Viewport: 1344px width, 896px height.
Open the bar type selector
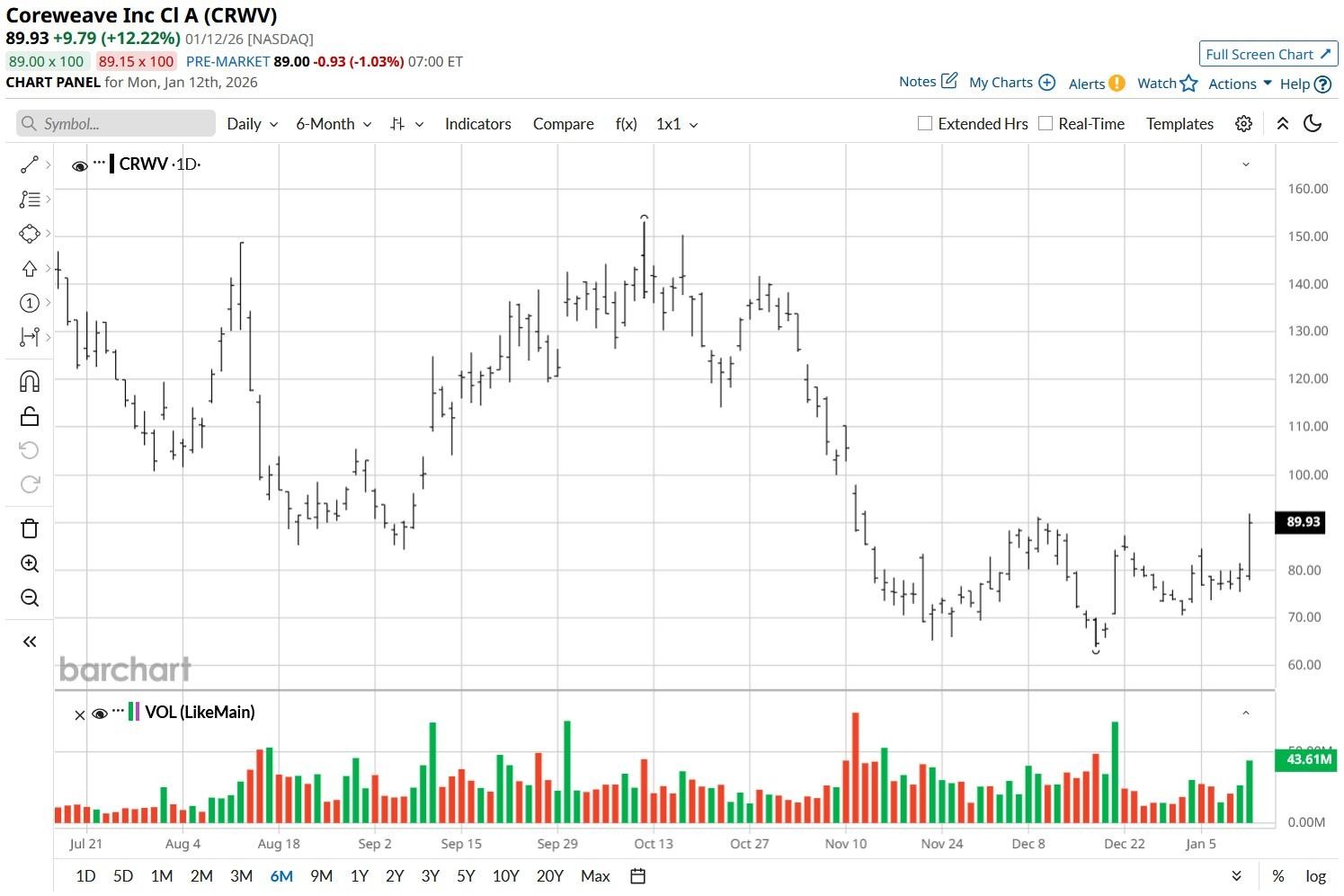pos(406,124)
